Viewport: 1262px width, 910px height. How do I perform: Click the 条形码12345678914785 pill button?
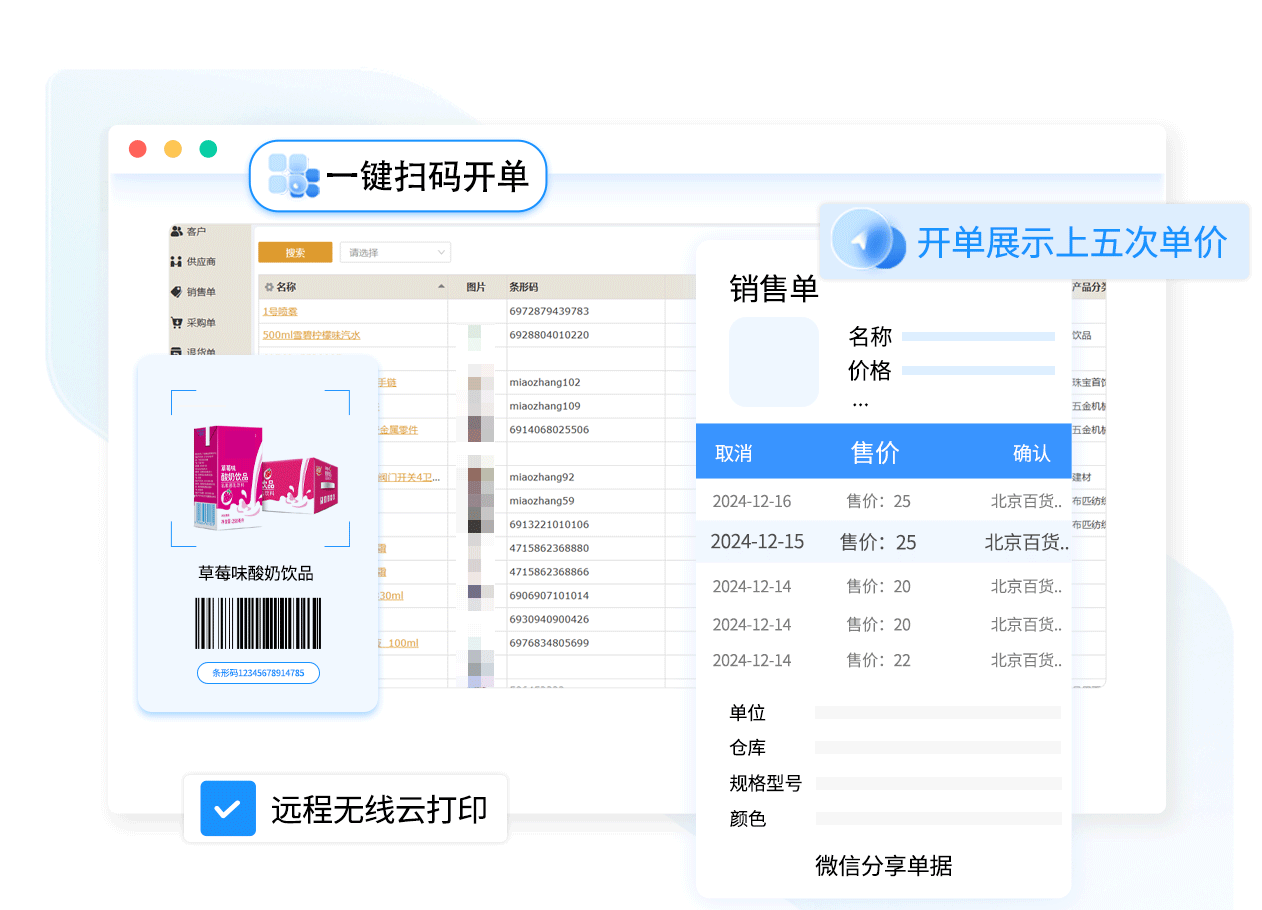258,673
